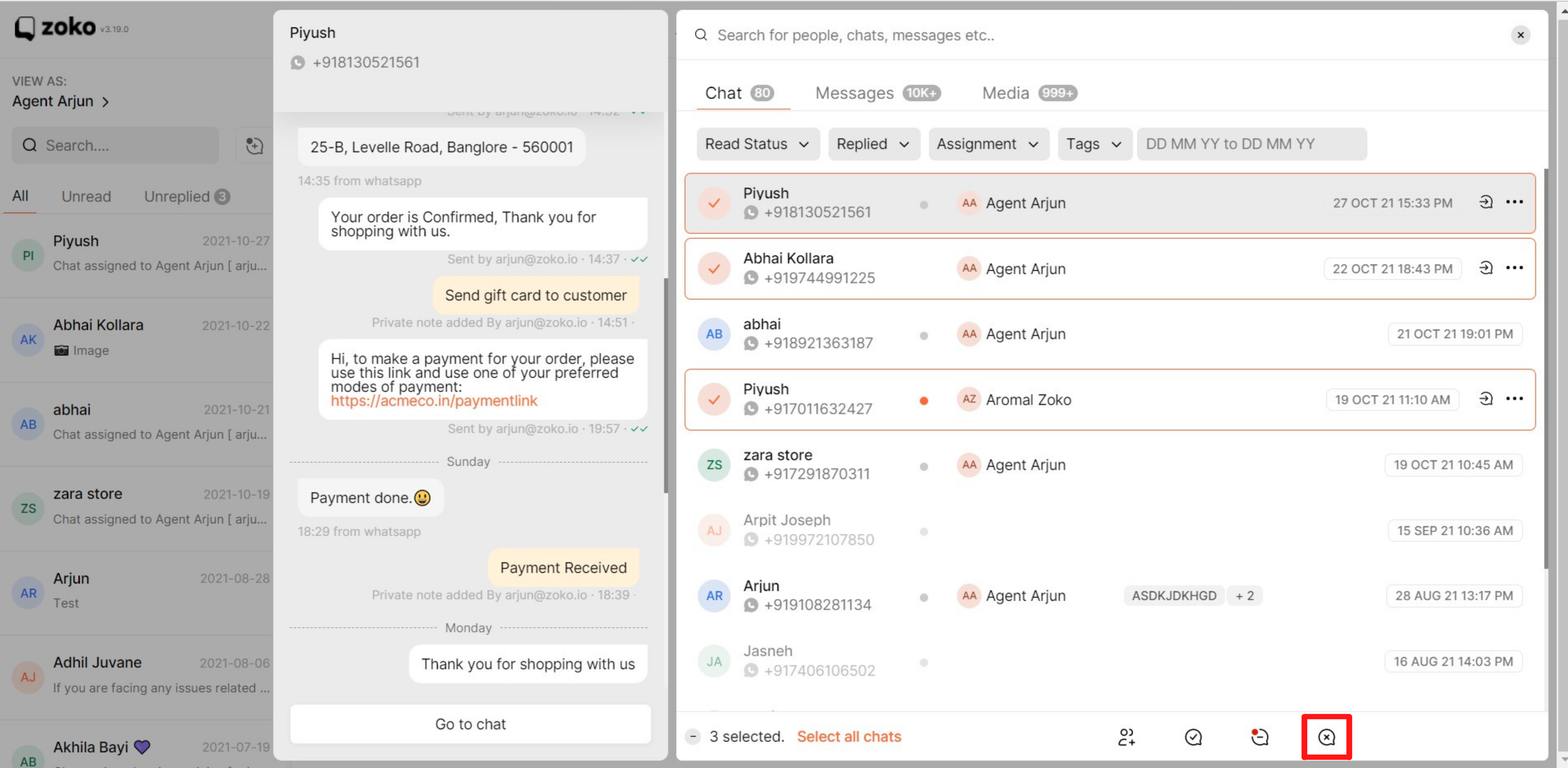This screenshot has height=768, width=1568.
Task: Click the Go to chat button
Action: (x=470, y=724)
